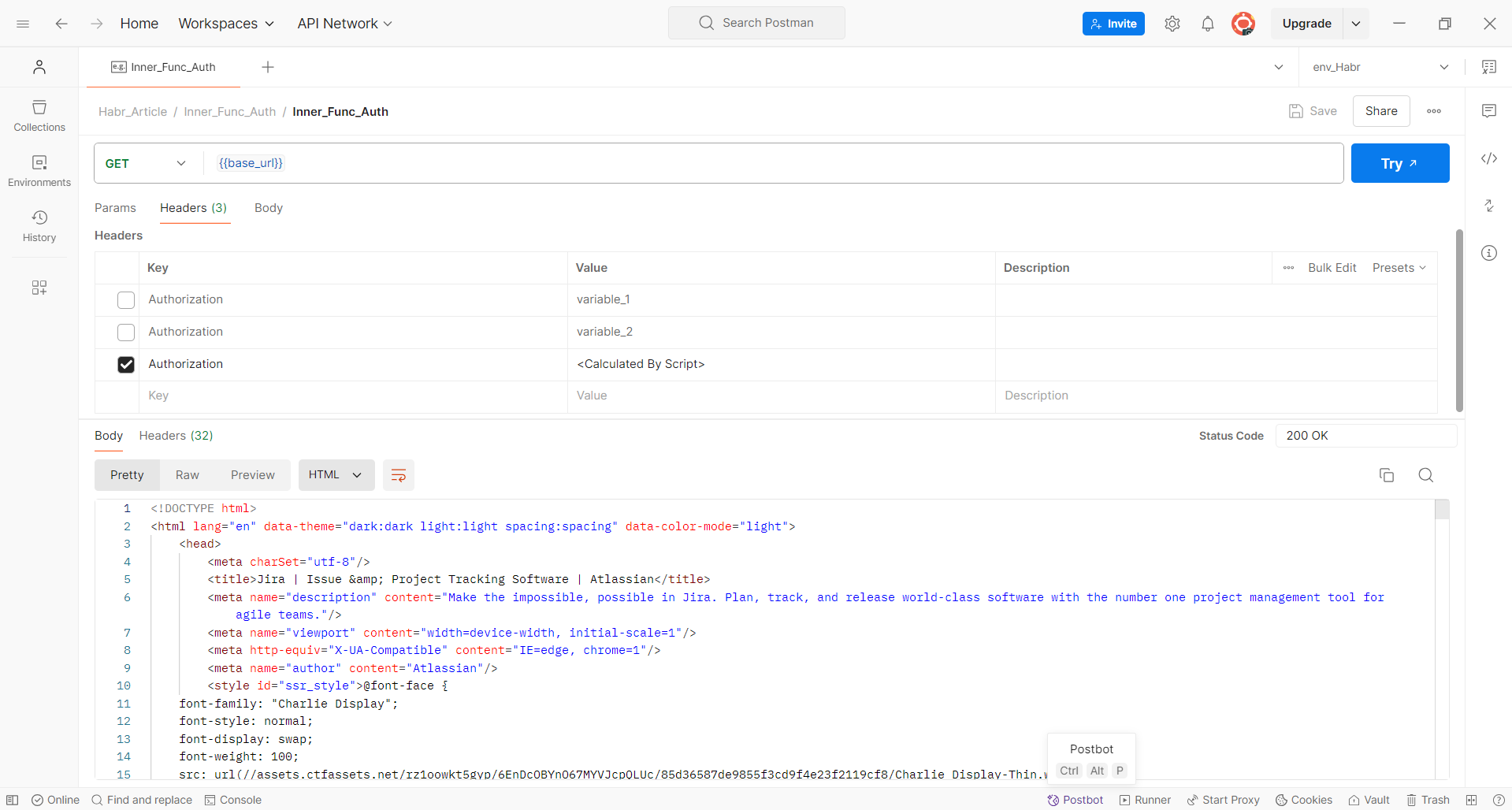Open Environments in the sidebar
The image size is (1512, 810).
39,171
